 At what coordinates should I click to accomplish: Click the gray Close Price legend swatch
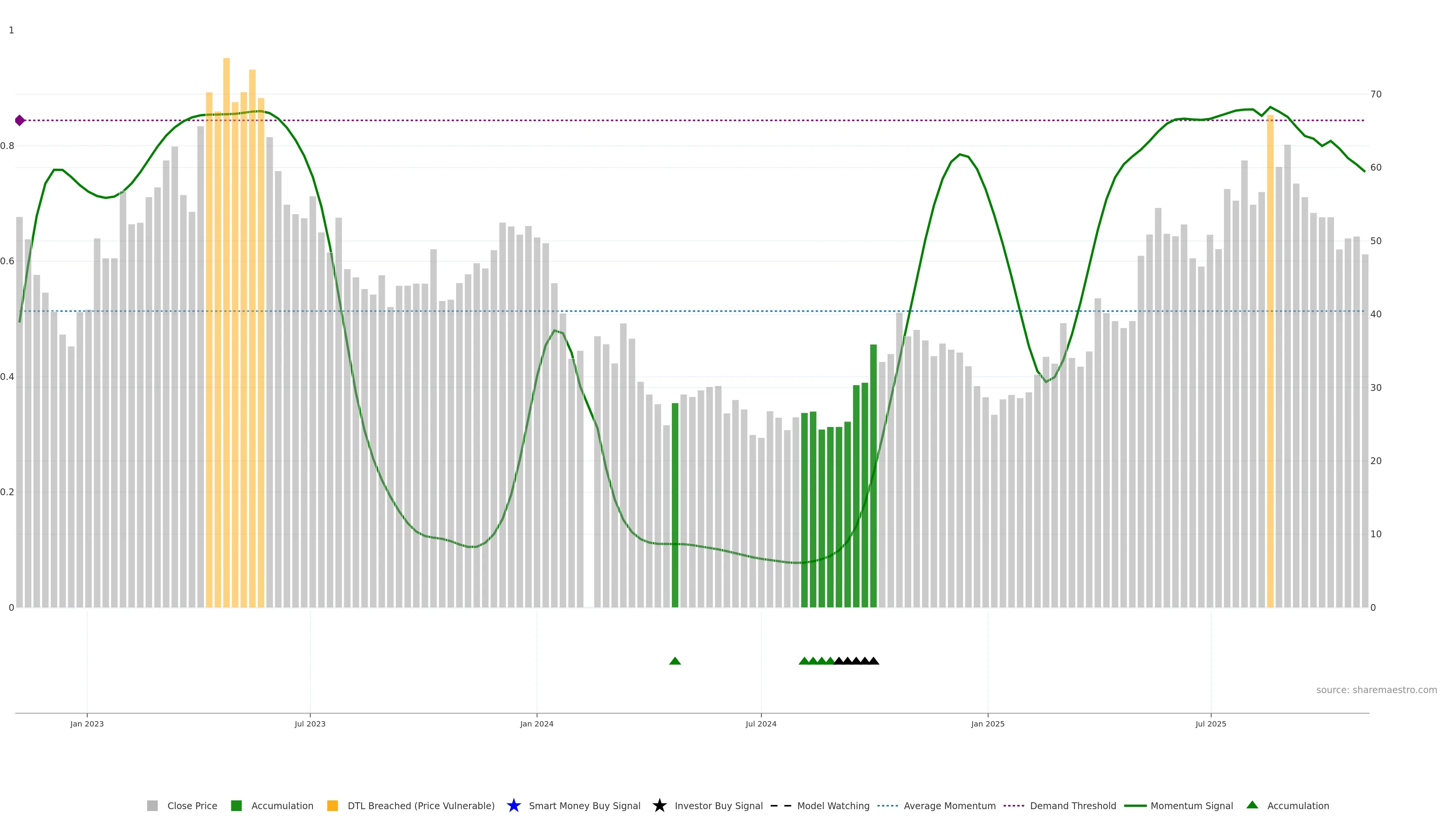tap(152, 805)
